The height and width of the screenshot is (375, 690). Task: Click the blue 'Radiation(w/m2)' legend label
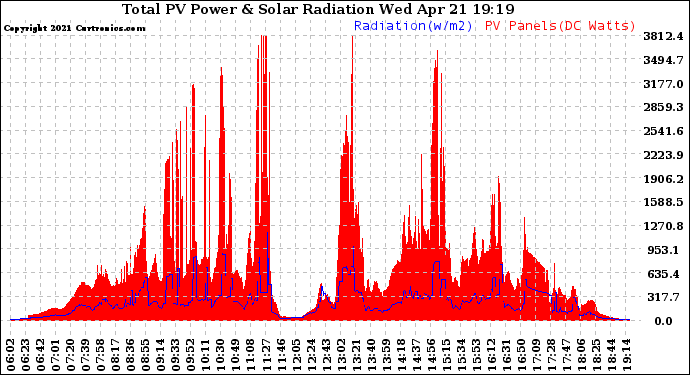pyautogui.click(x=413, y=26)
